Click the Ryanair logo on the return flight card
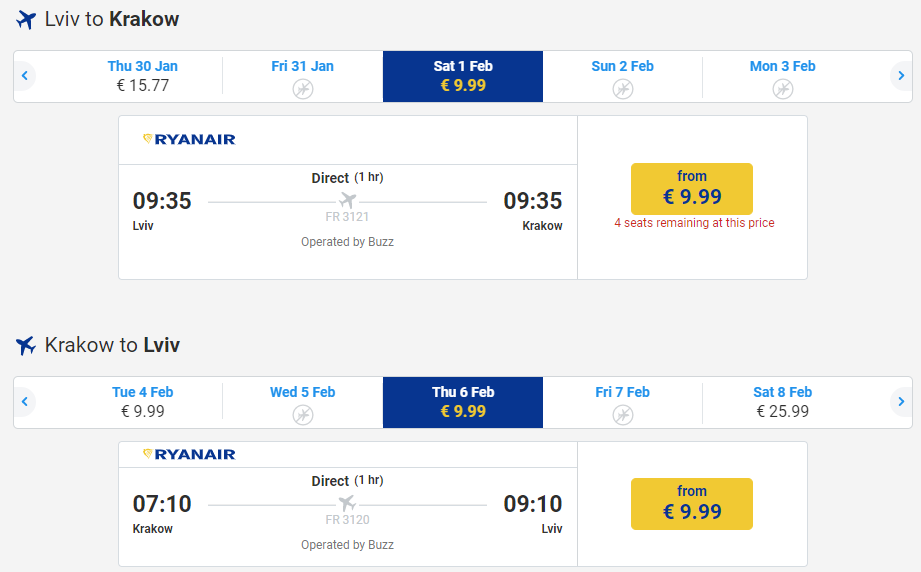 tap(189, 454)
